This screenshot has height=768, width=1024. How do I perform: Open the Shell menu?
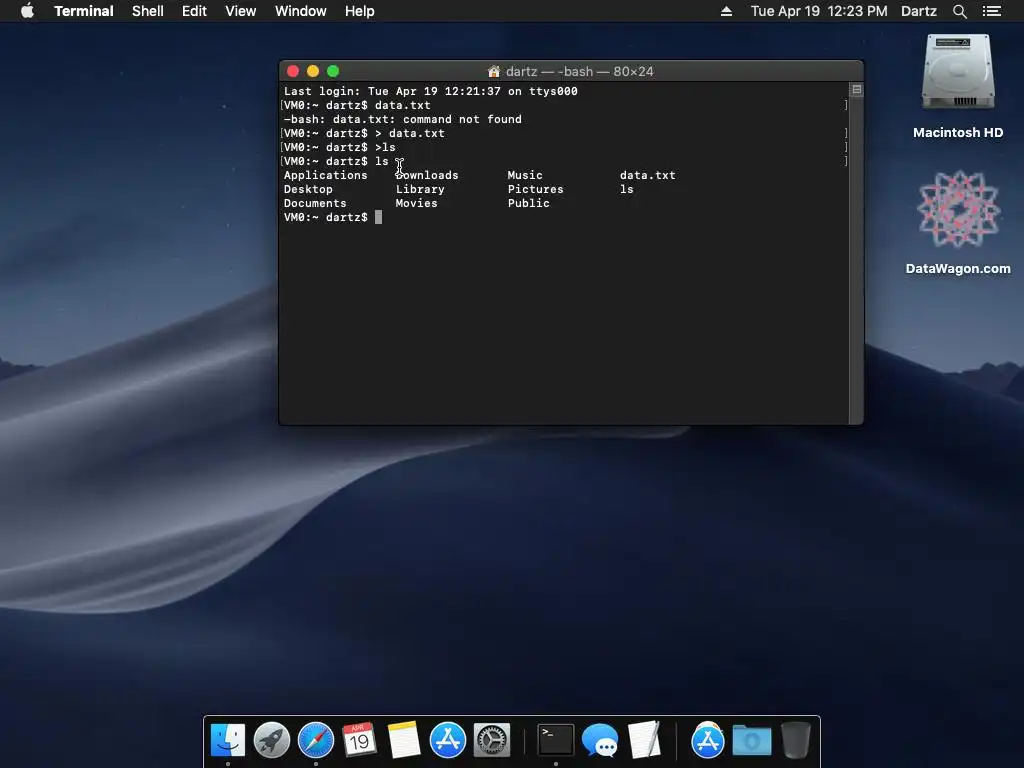(x=148, y=11)
